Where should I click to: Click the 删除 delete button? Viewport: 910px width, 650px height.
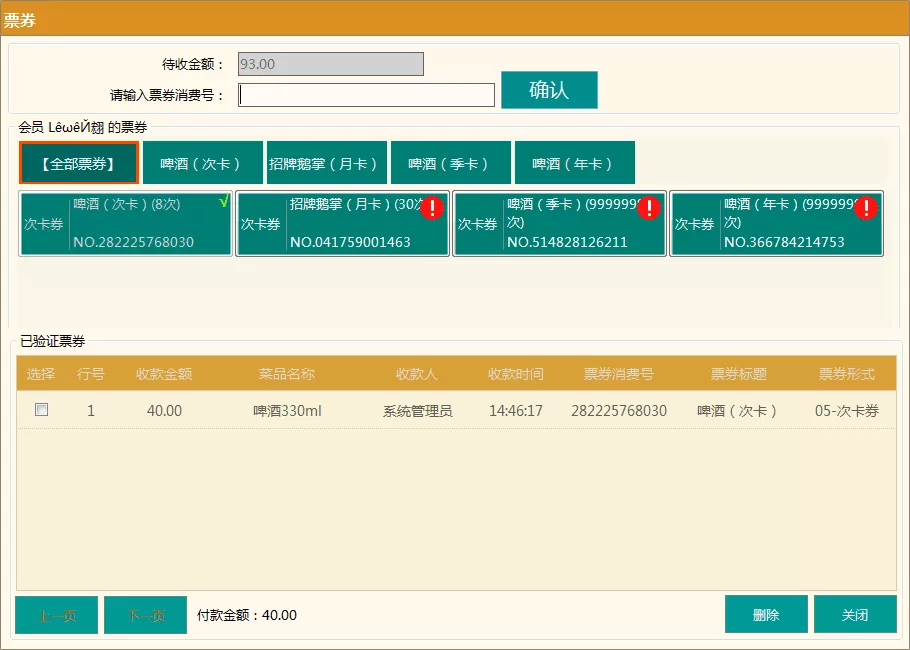[766, 615]
